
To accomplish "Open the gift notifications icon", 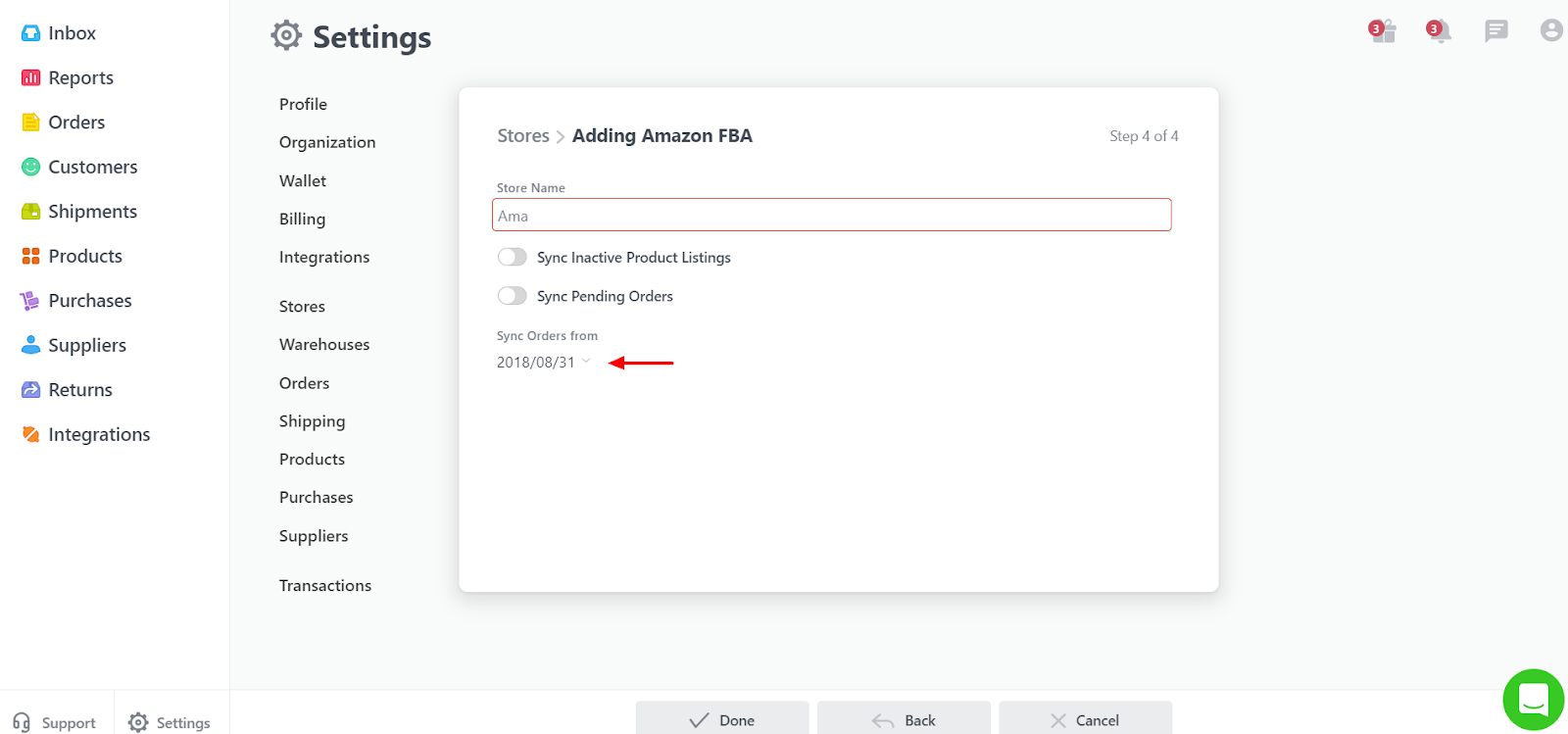I will pyautogui.click(x=1382, y=30).
